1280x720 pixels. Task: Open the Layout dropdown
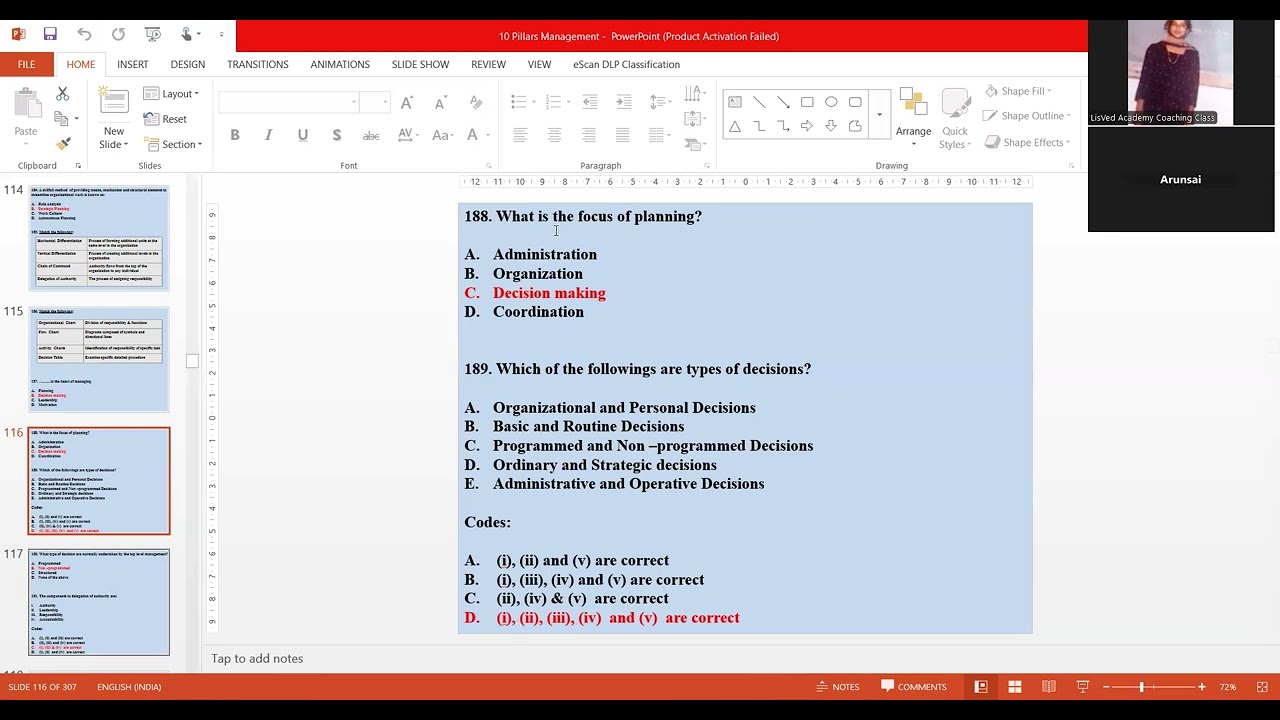pos(172,93)
